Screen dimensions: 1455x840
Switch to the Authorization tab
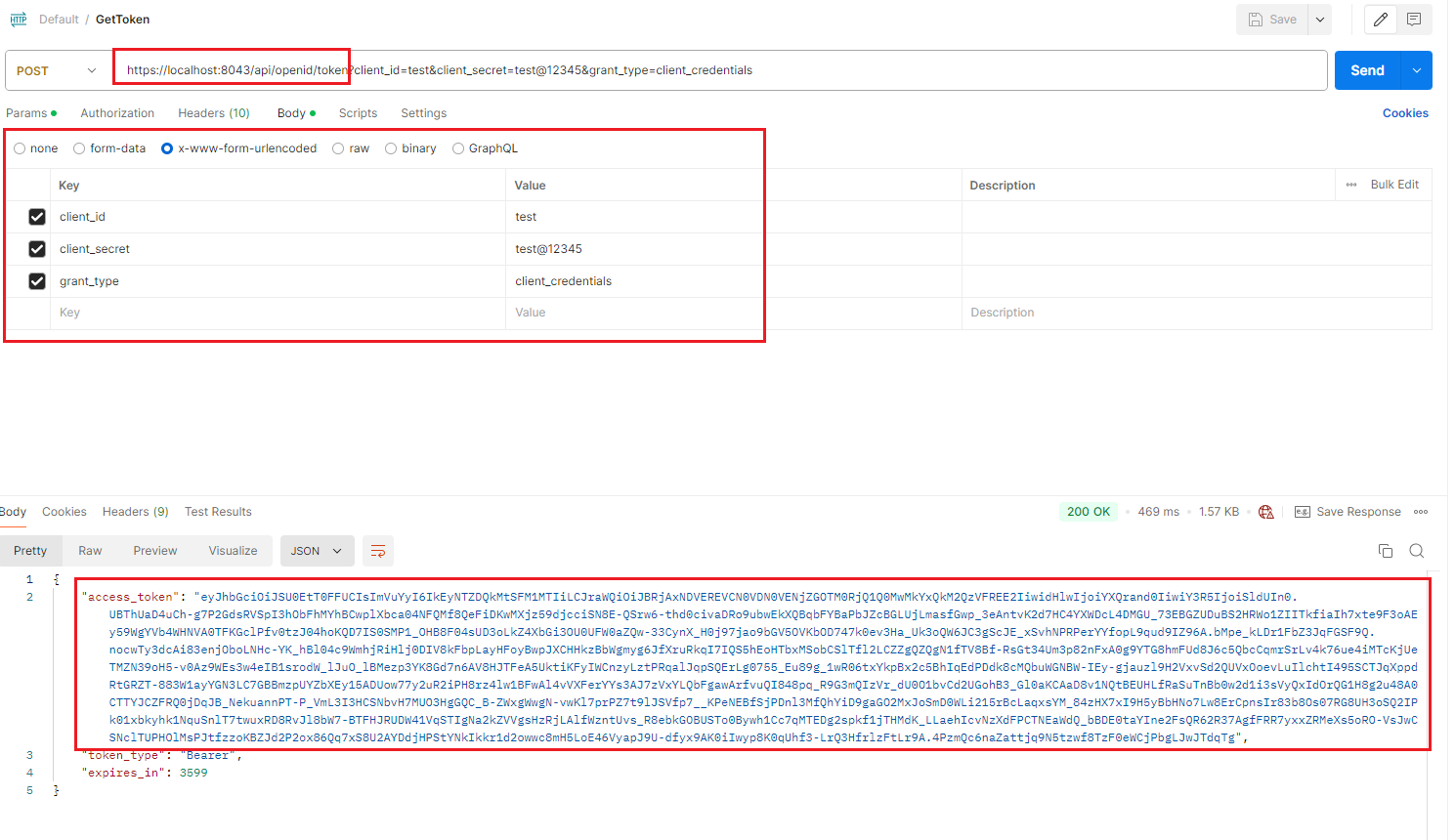pos(117,113)
